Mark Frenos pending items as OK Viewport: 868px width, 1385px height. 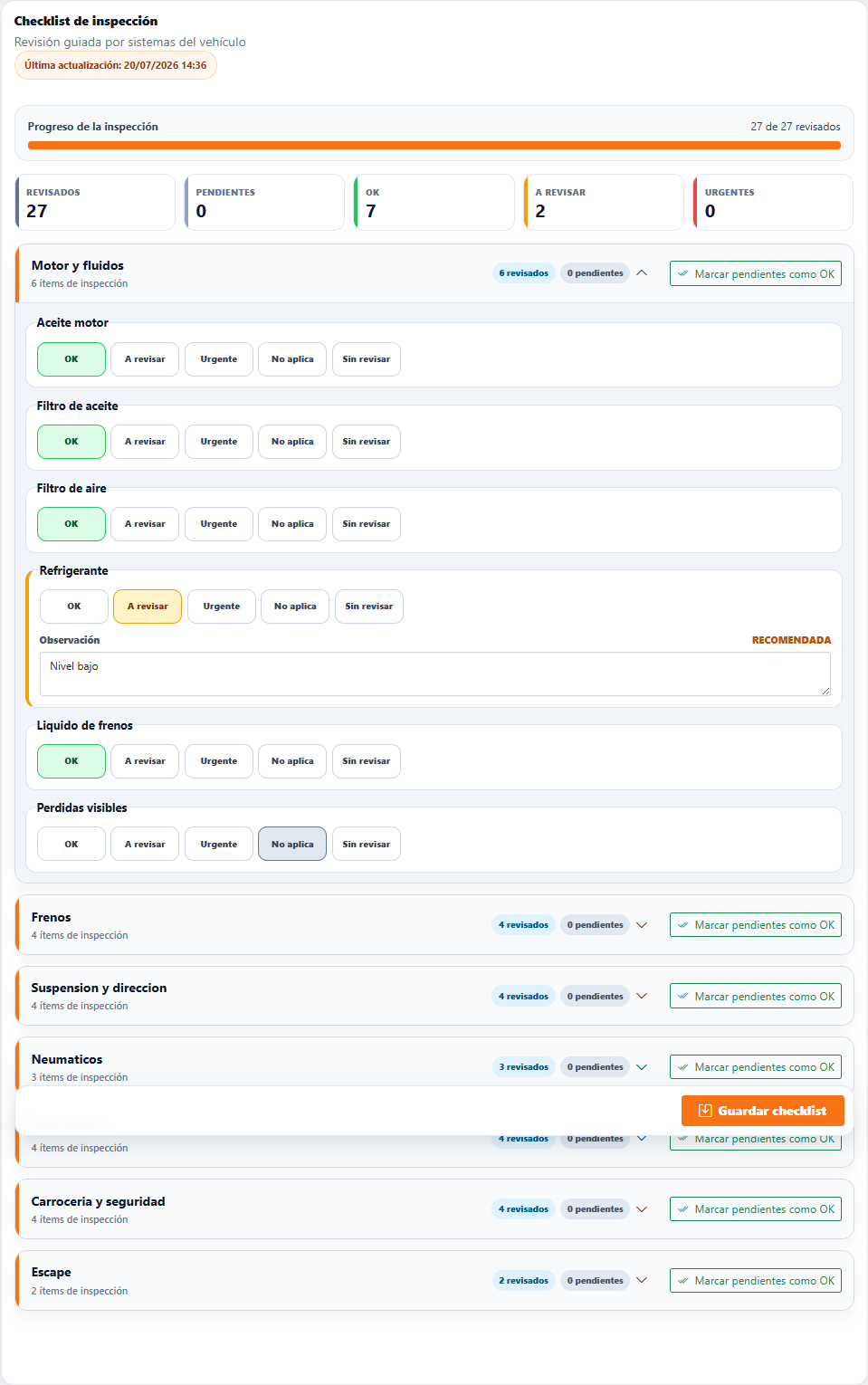tap(756, 925)
